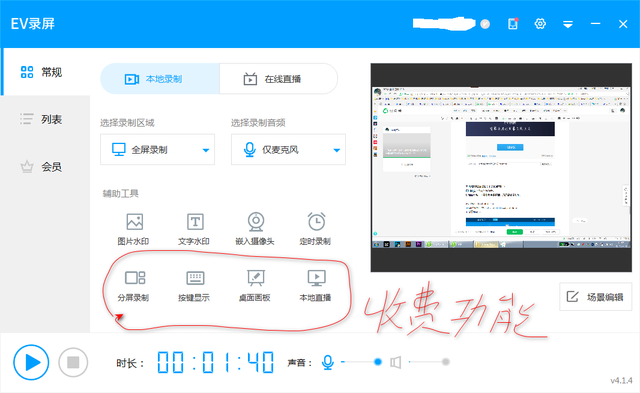Toggle the speaker icon in the bottom bar
The width and height of the screenshot is (640, 393).
point(396,362)
